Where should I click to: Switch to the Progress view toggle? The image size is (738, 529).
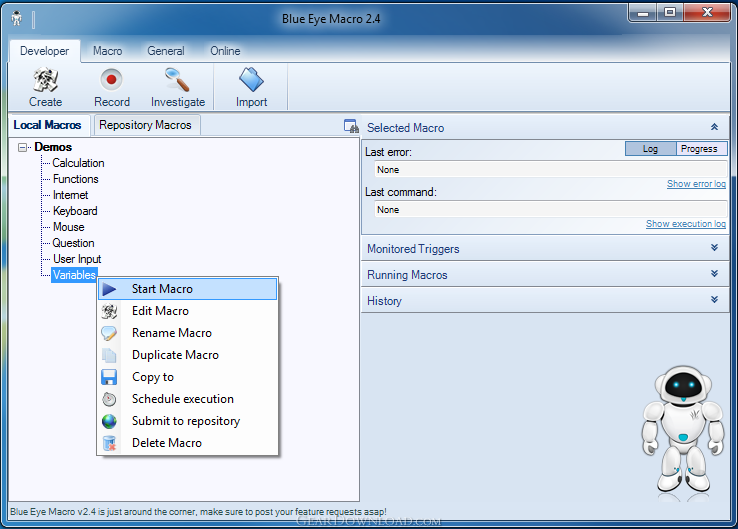(701, 149)
